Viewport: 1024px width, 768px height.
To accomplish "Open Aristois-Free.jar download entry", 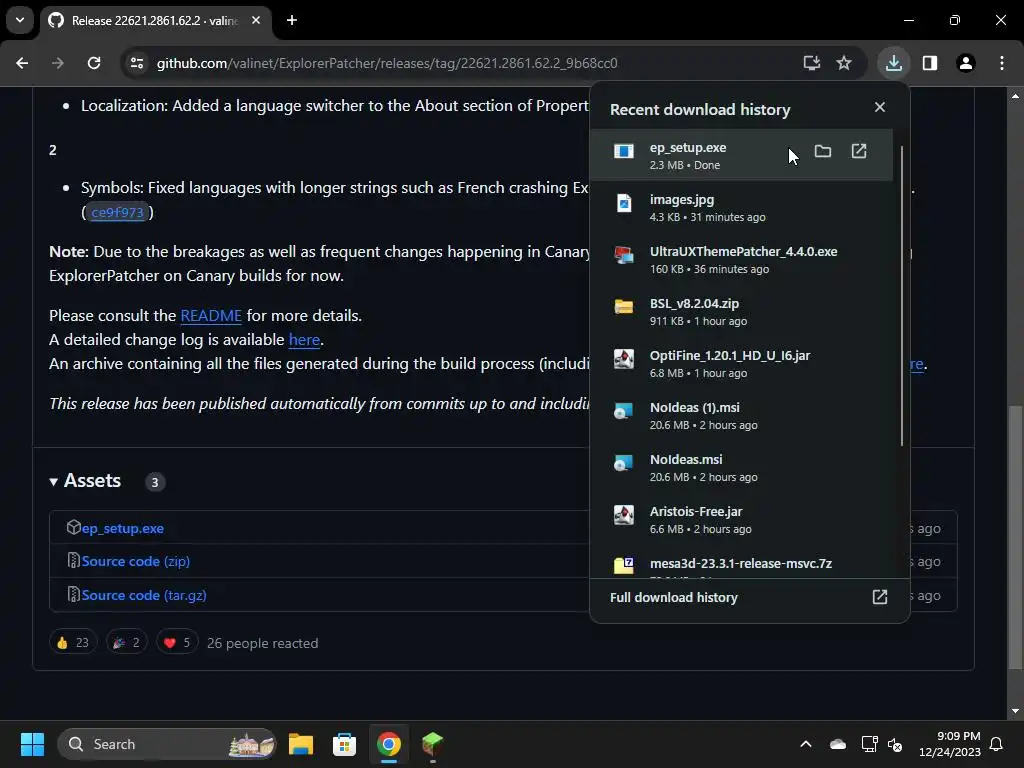I will [x=741, y=520].
